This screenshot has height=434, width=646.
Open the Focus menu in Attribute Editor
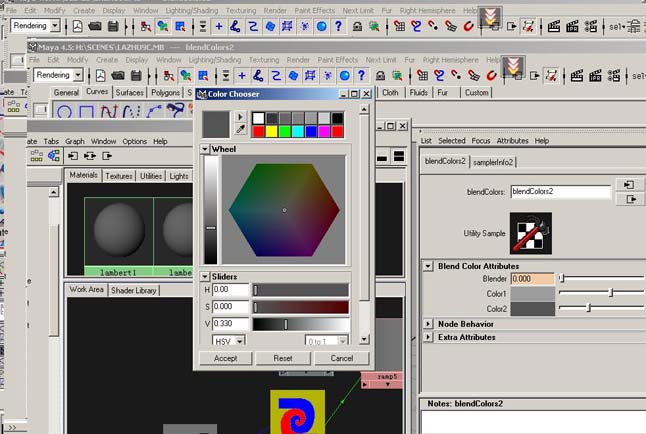coord(481,141)
